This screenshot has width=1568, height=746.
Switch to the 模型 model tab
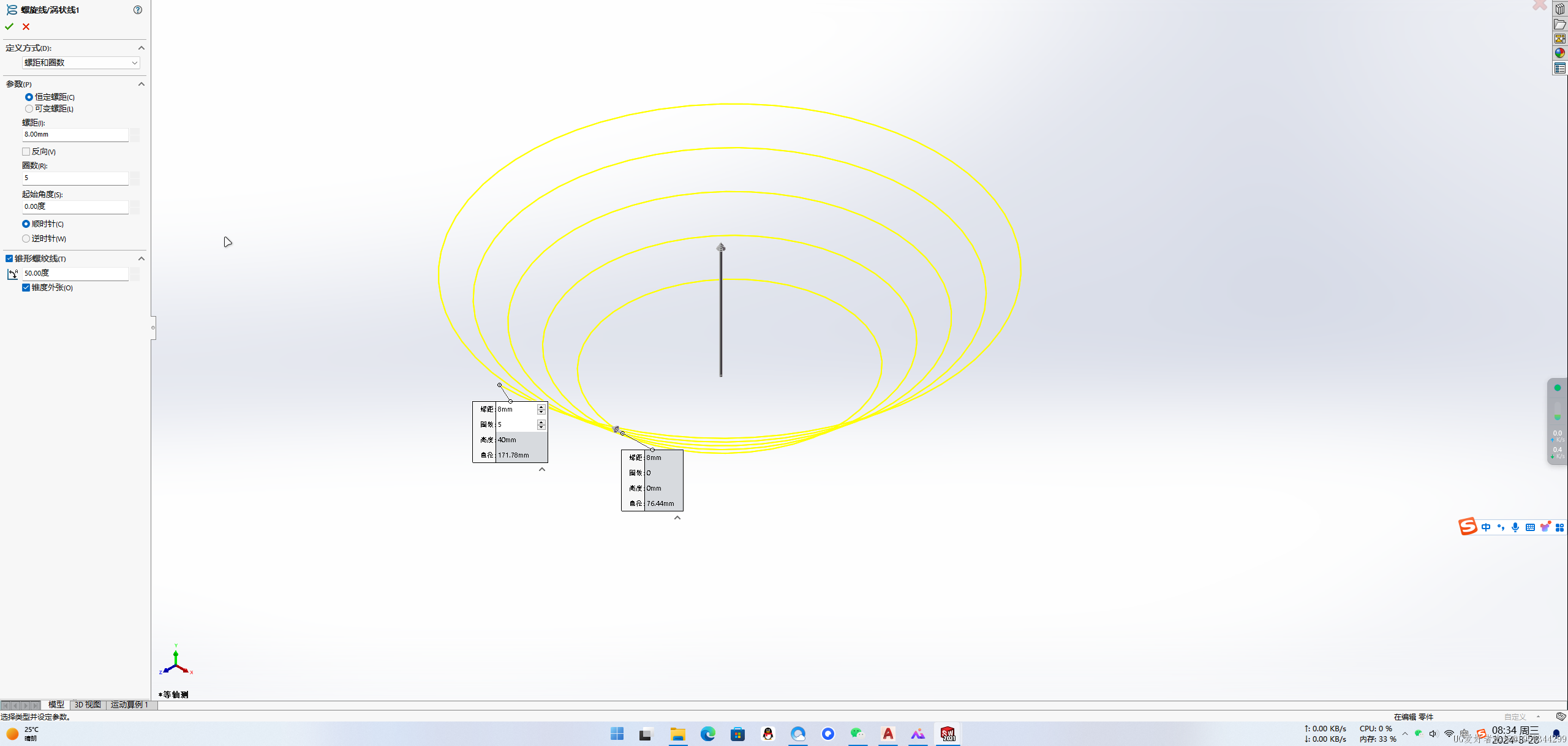(x=56, y=705)
